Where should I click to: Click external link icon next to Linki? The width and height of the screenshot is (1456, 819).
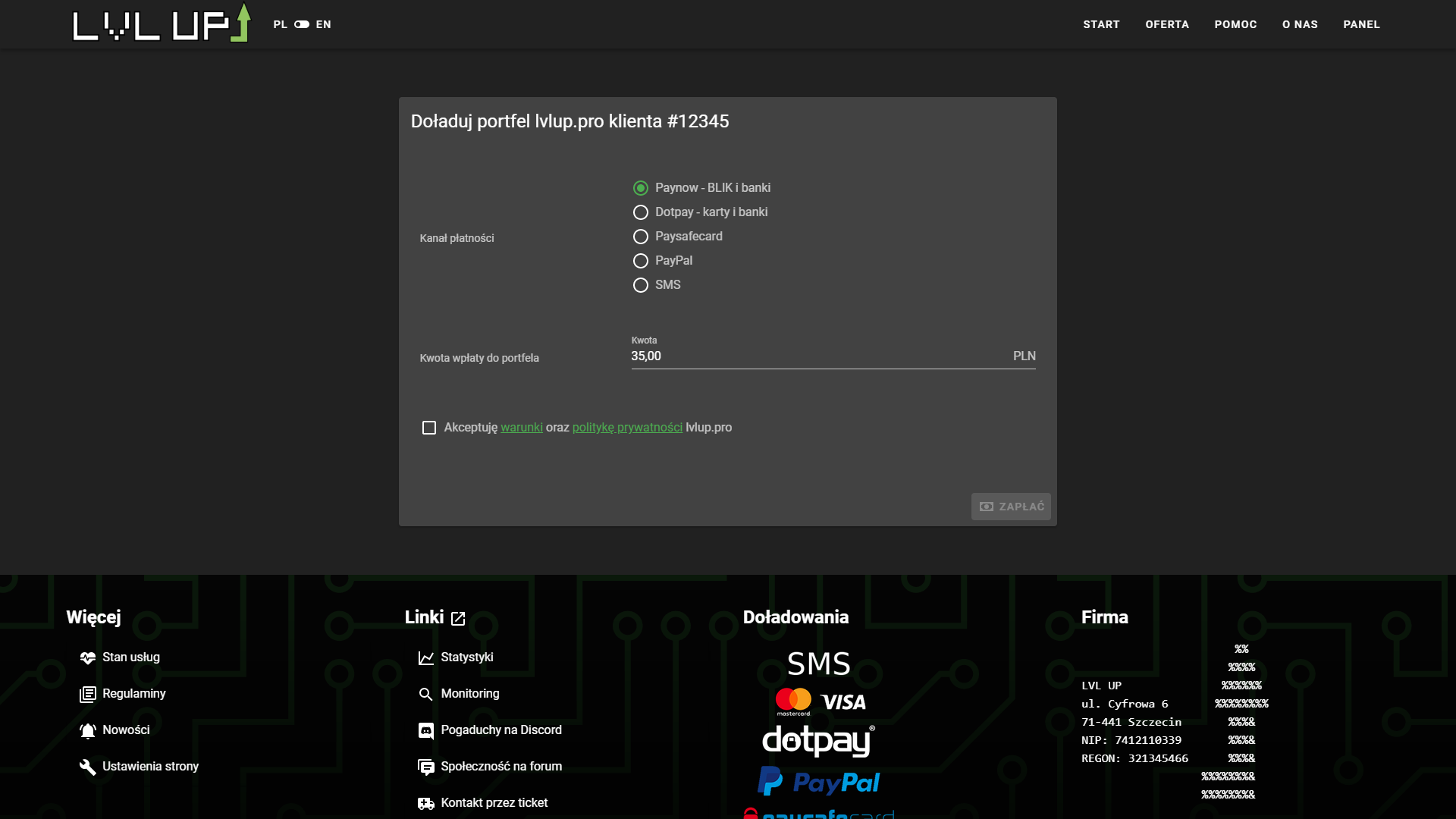click(458, 618)
